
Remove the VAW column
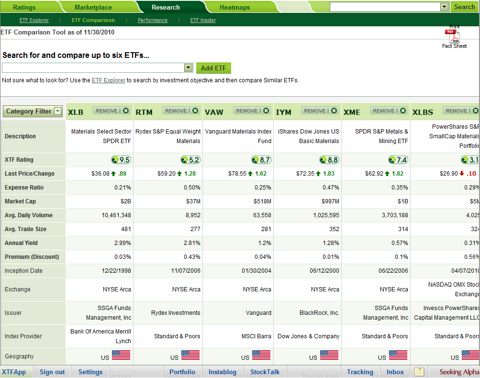pyautogui.click(x=252, y=111)
